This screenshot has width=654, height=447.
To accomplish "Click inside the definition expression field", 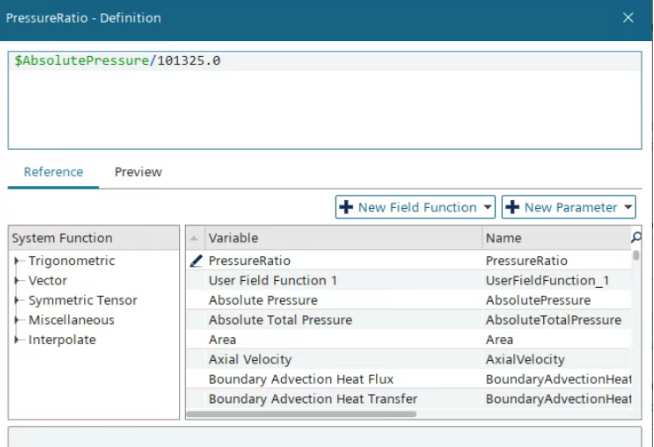I will [x=324, y=100].
